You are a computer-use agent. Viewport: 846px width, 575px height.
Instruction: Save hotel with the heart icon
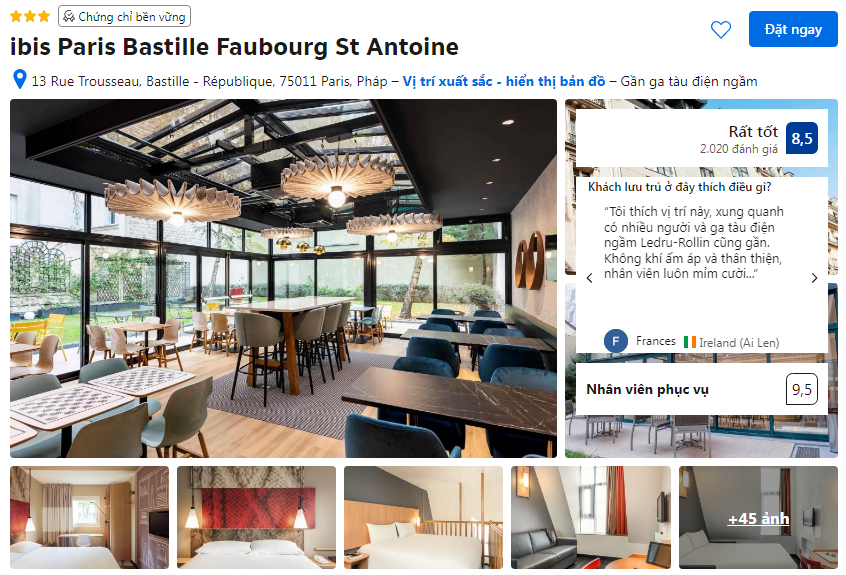pyautogui.click(x=720, y=29)
